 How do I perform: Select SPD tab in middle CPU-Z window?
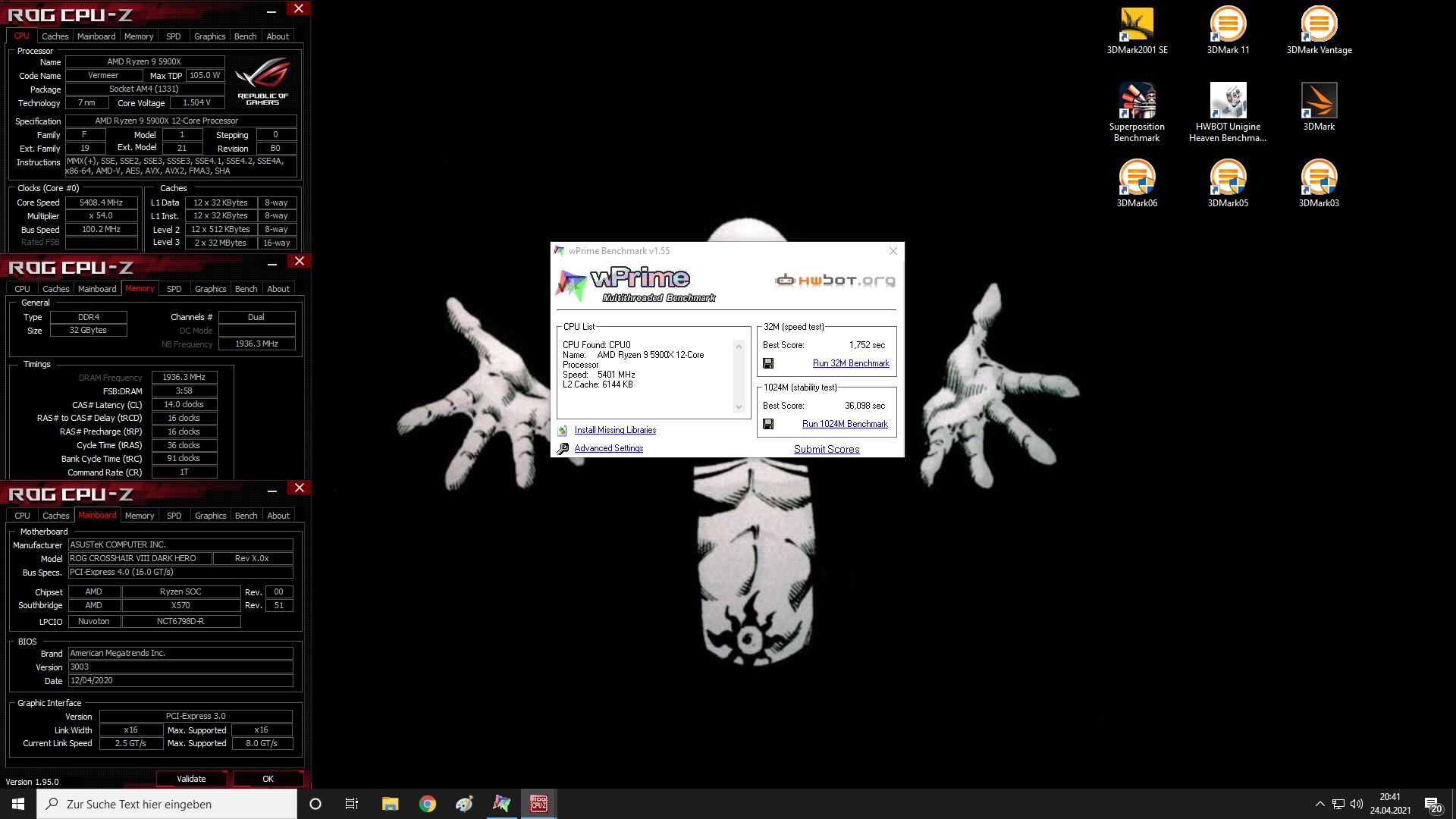pos(174,289)
